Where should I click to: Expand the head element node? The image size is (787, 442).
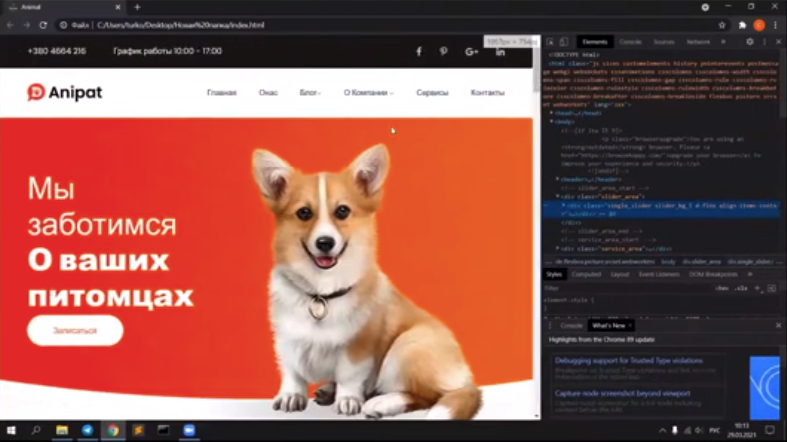pyautogui.click(x=552, y=113)
